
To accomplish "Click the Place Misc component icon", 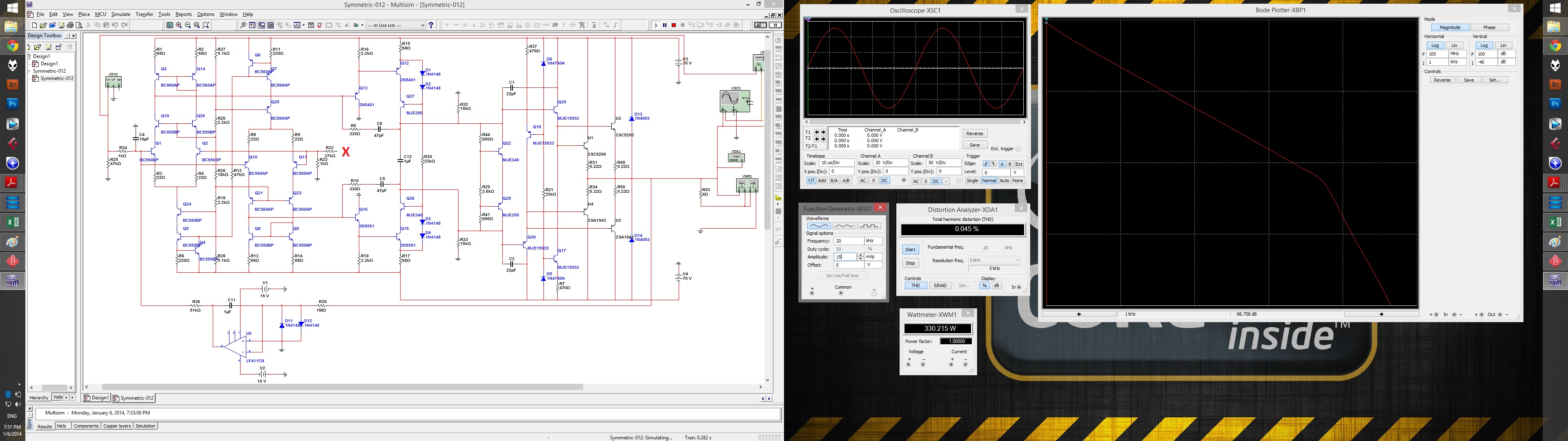I will (x=546, y=25).
